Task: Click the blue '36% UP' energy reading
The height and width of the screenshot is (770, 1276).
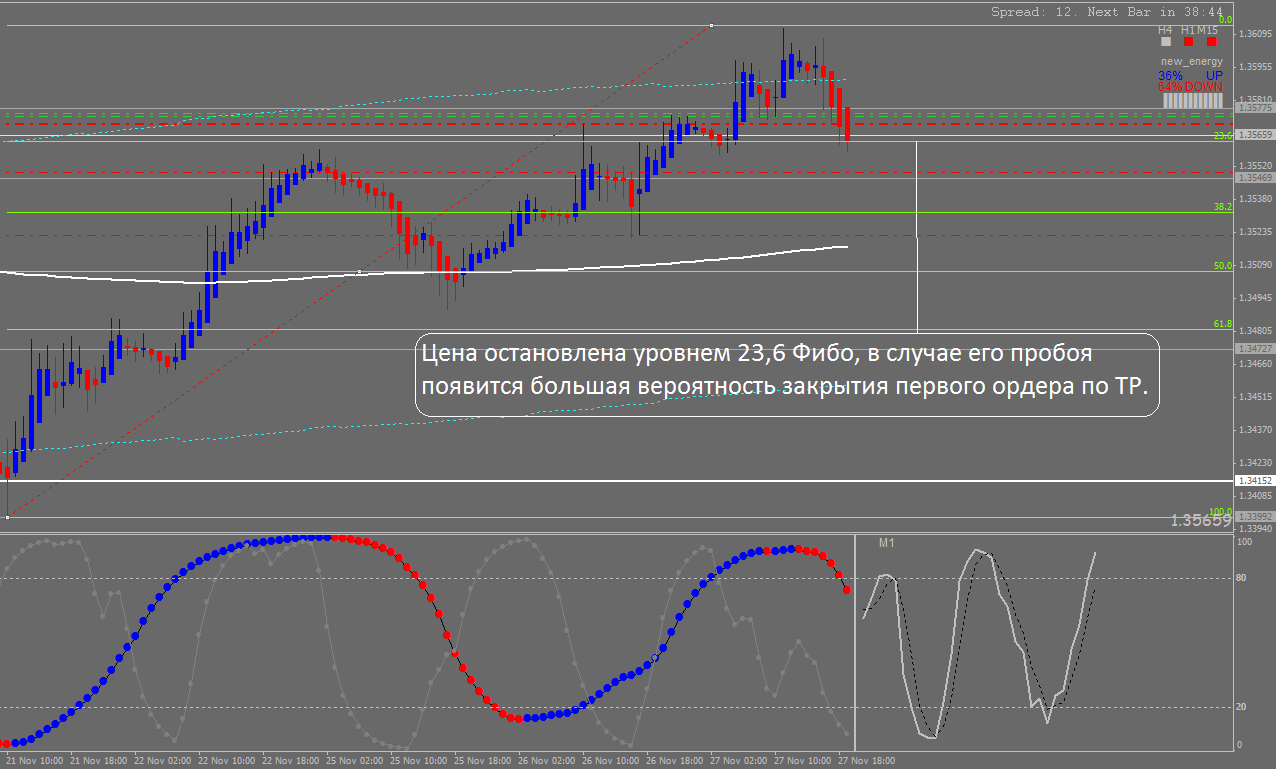Action: point(1190,75)
